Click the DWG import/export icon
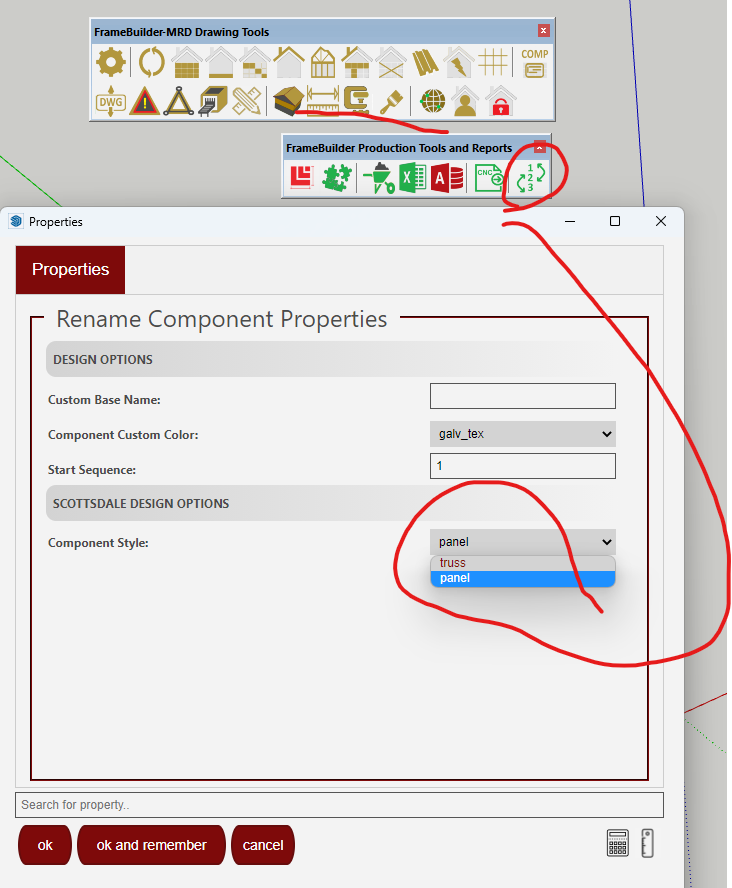 110,102
